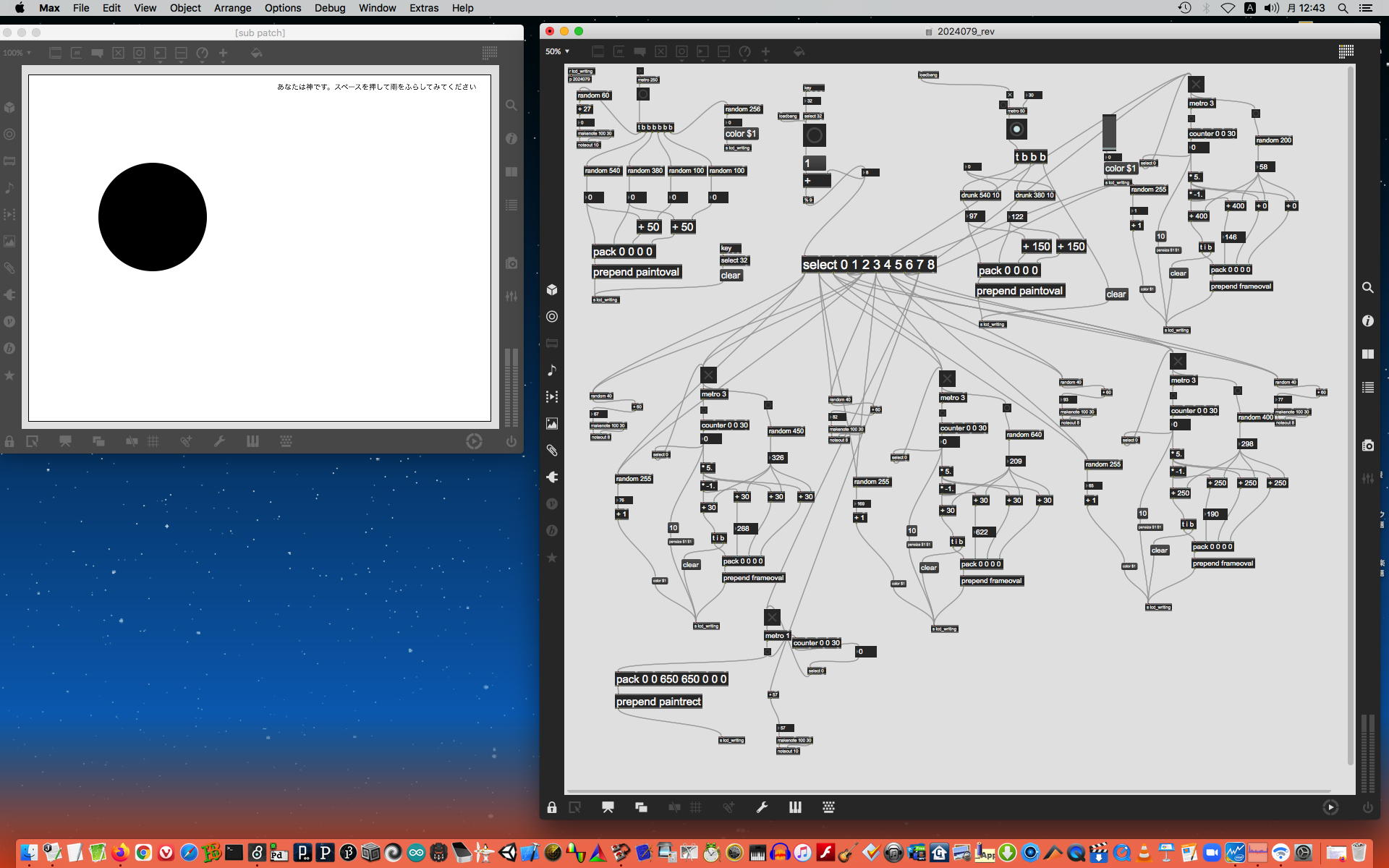Image resolution: width=1389 pixels, height=868 pixels.
Task: Click the paint bucket format toolbar dropdown
Action: pyautogui.click(x=799, y=51)
